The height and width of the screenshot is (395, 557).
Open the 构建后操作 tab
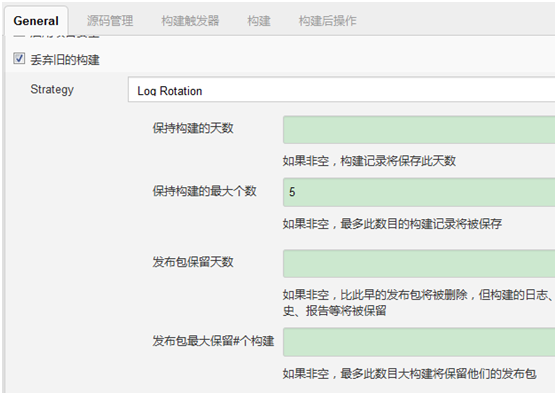tap(328, 21)
